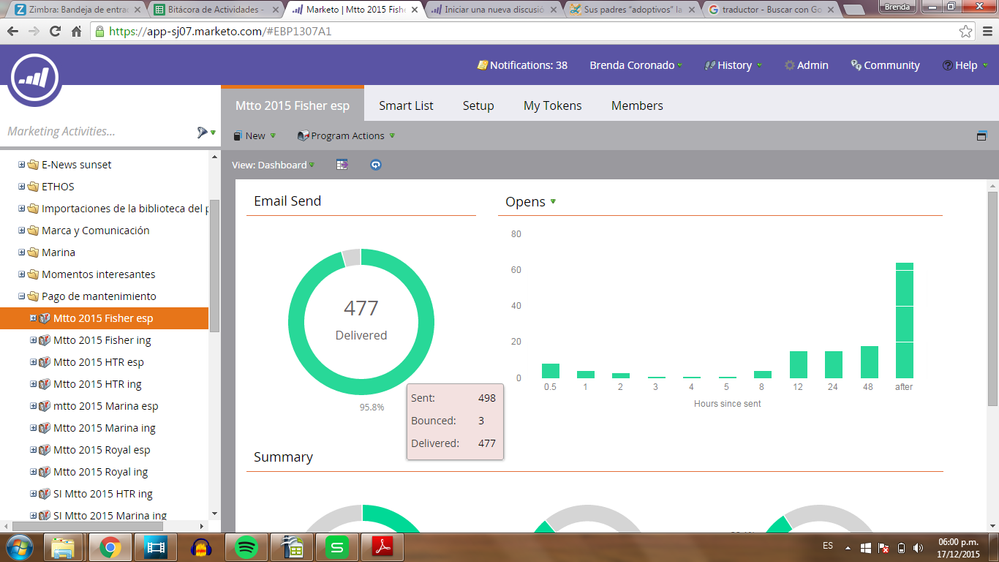Expand the Momentos interesantes folder

pos(22,275)
